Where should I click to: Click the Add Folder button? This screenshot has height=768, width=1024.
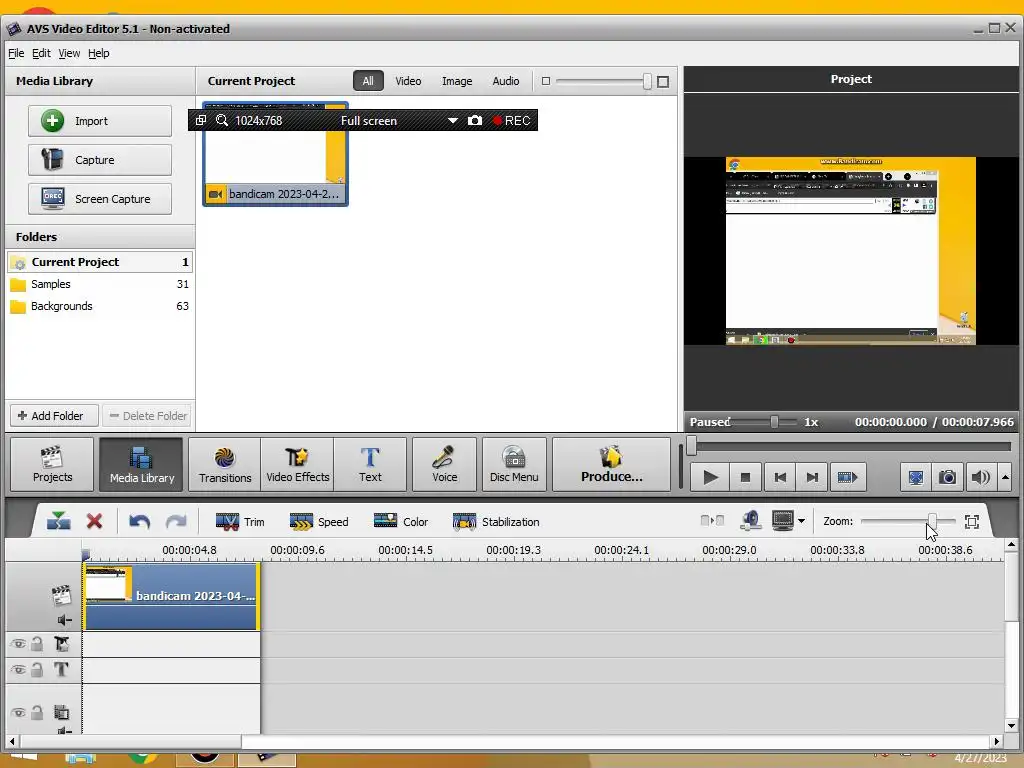(x=54, y=416)
